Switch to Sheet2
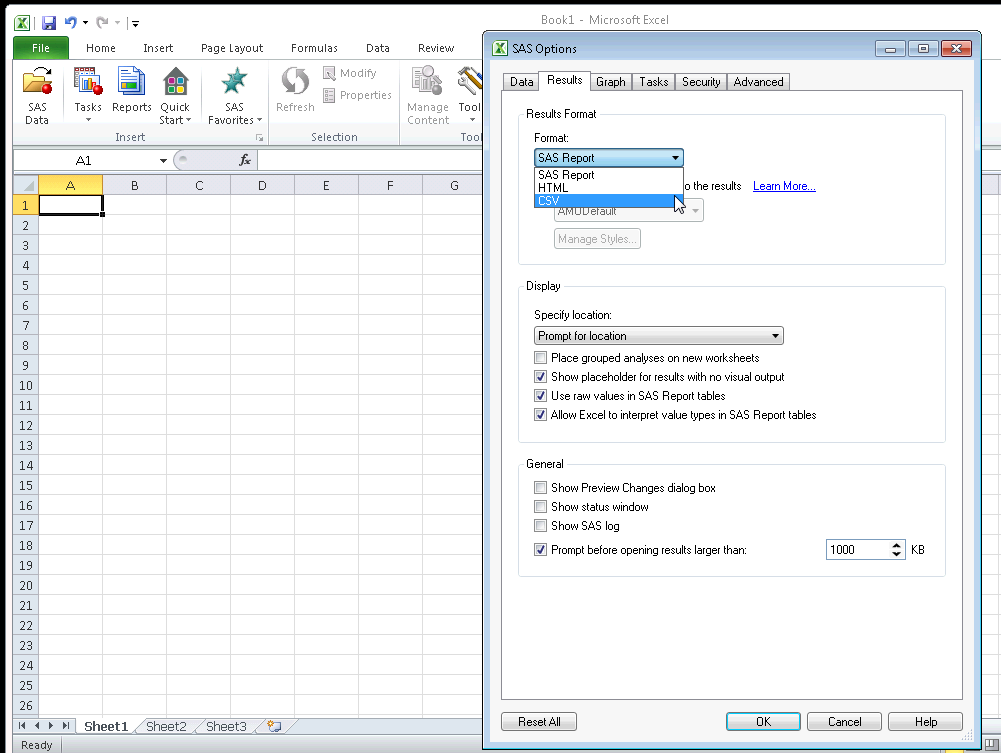1001x753 pixels. tap(164, 726)
